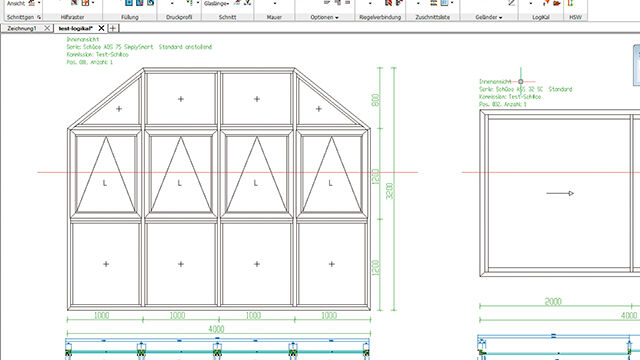The image size is (640, 360).
Task: Click the LogiKal ribbon panel title
Action: pyautogui.click(x=541, y=17)
